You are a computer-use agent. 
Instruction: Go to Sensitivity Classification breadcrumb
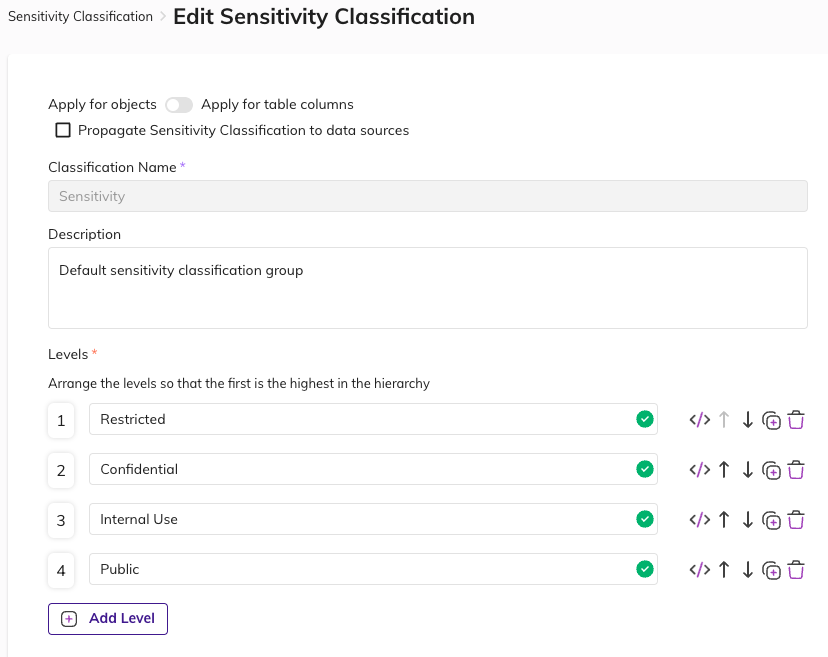coord(80,17)
